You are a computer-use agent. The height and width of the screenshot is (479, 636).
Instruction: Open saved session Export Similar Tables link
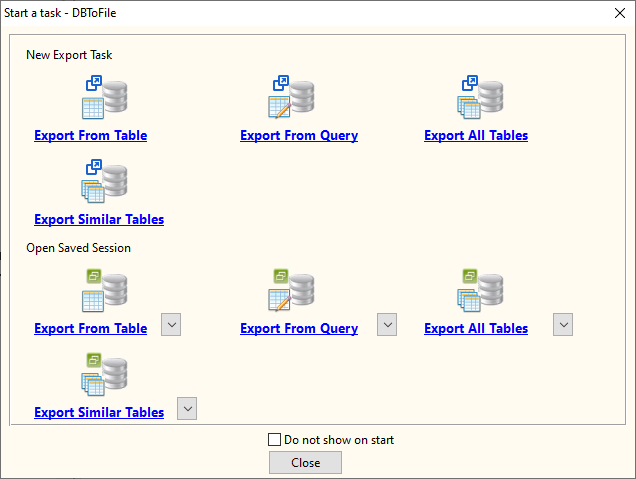(x=99, y=412)
